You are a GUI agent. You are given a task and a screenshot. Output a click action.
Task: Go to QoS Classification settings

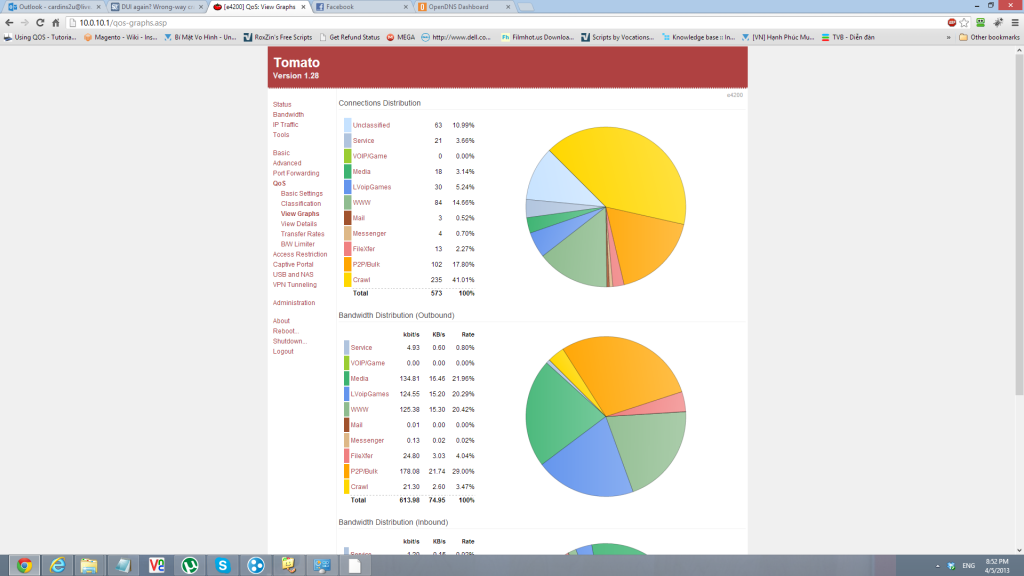301,203
